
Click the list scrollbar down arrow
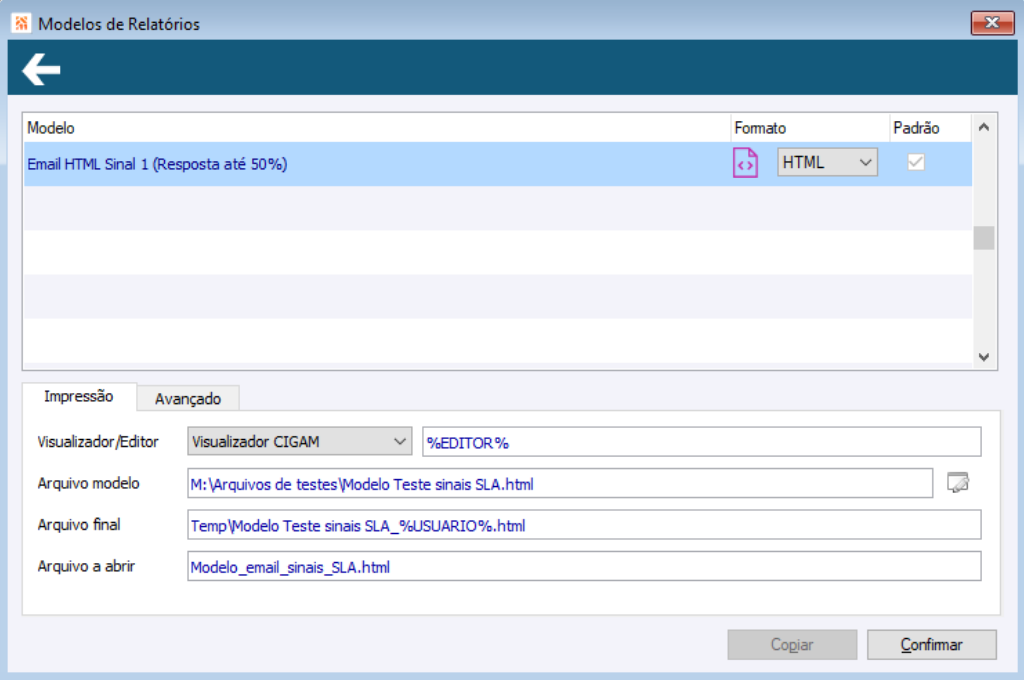coord(984,357)
